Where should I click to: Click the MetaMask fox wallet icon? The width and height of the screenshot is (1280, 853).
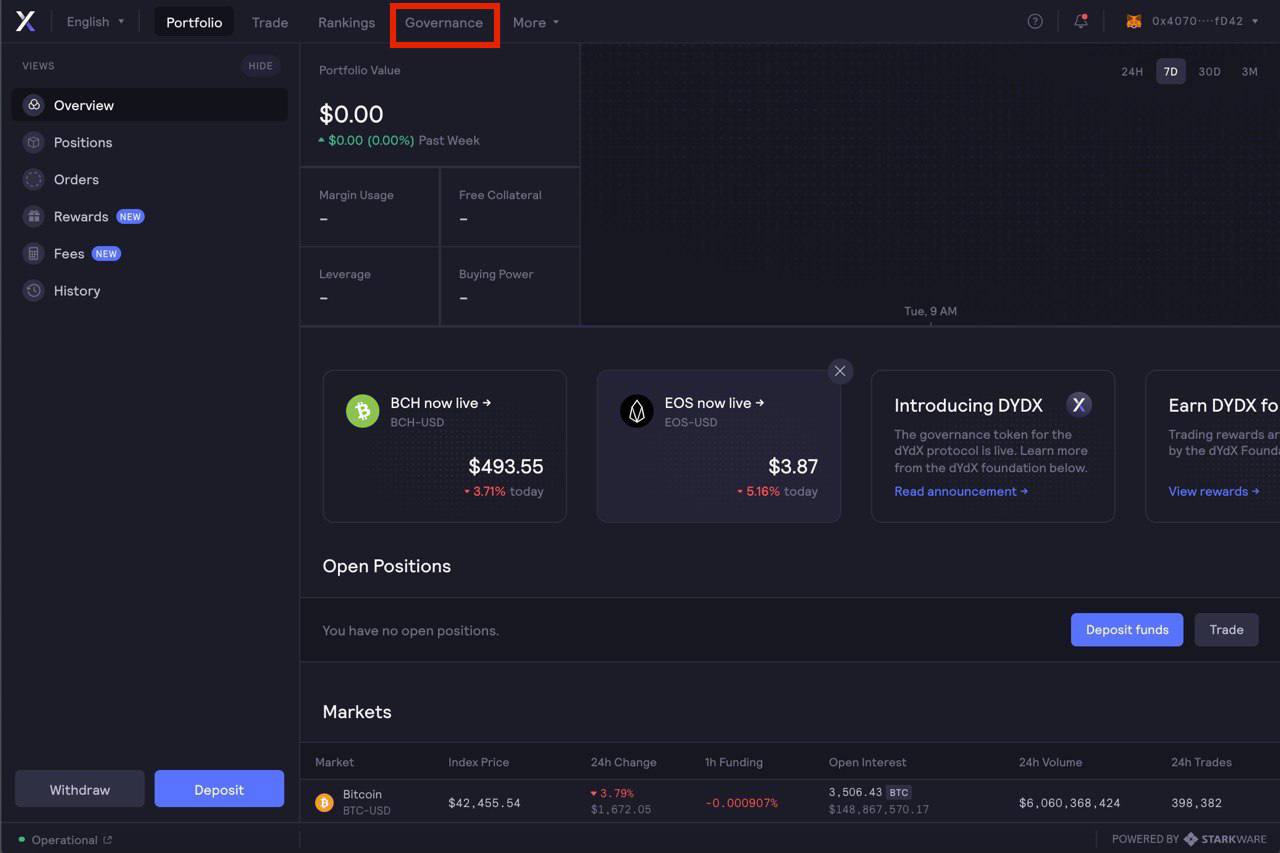pyautogui.click(x=1134, y=21)
